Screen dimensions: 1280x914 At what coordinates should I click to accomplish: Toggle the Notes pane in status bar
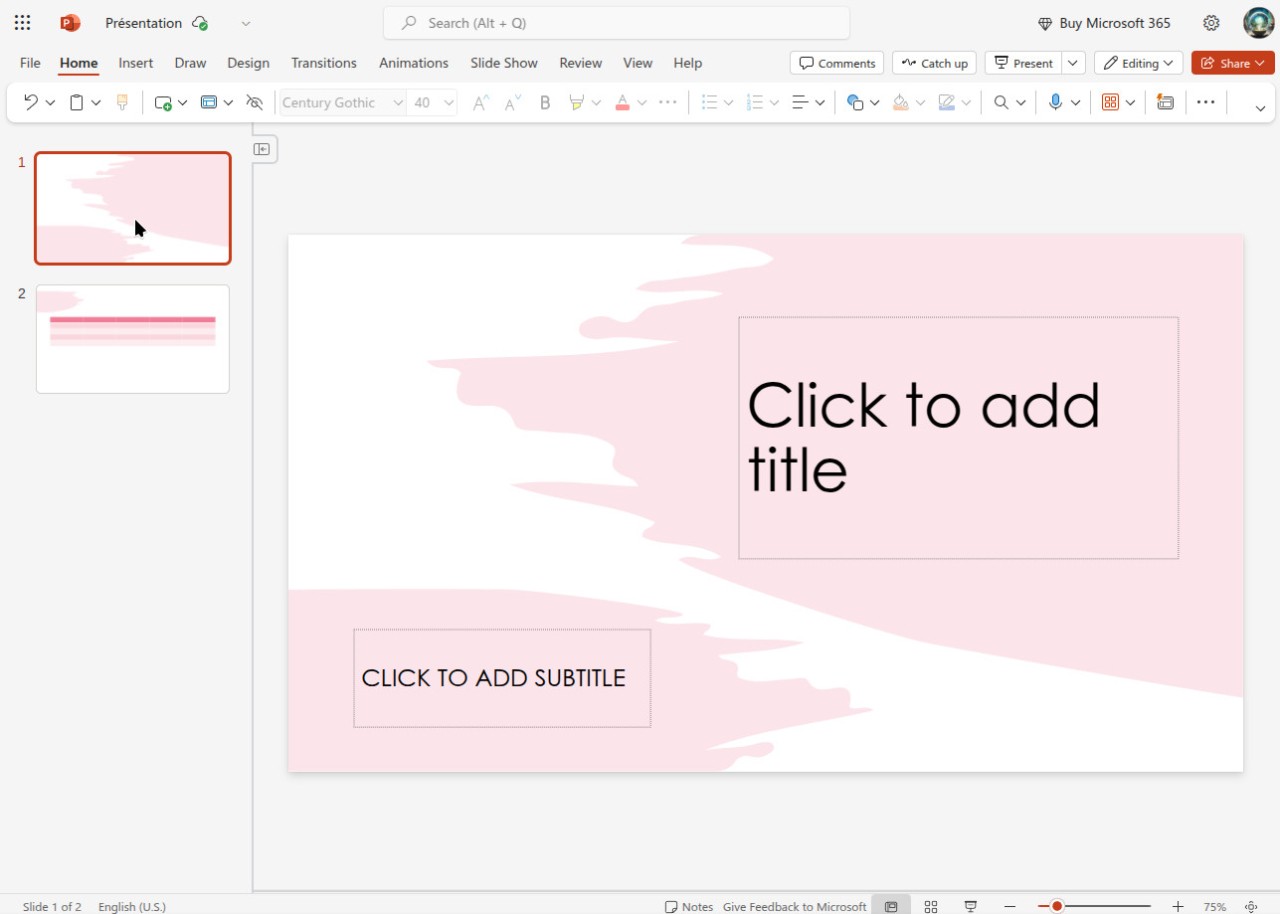tap(689, 906)
